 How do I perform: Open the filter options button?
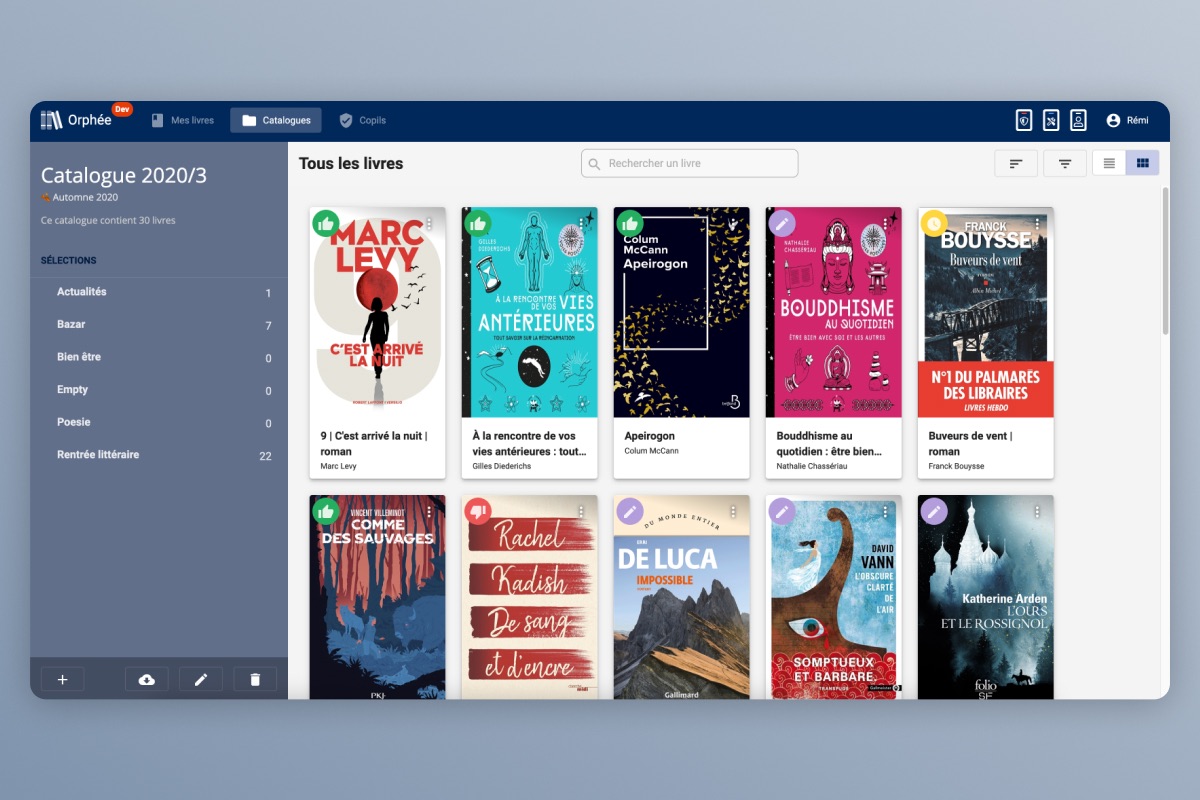click(x=1065, y=163)
